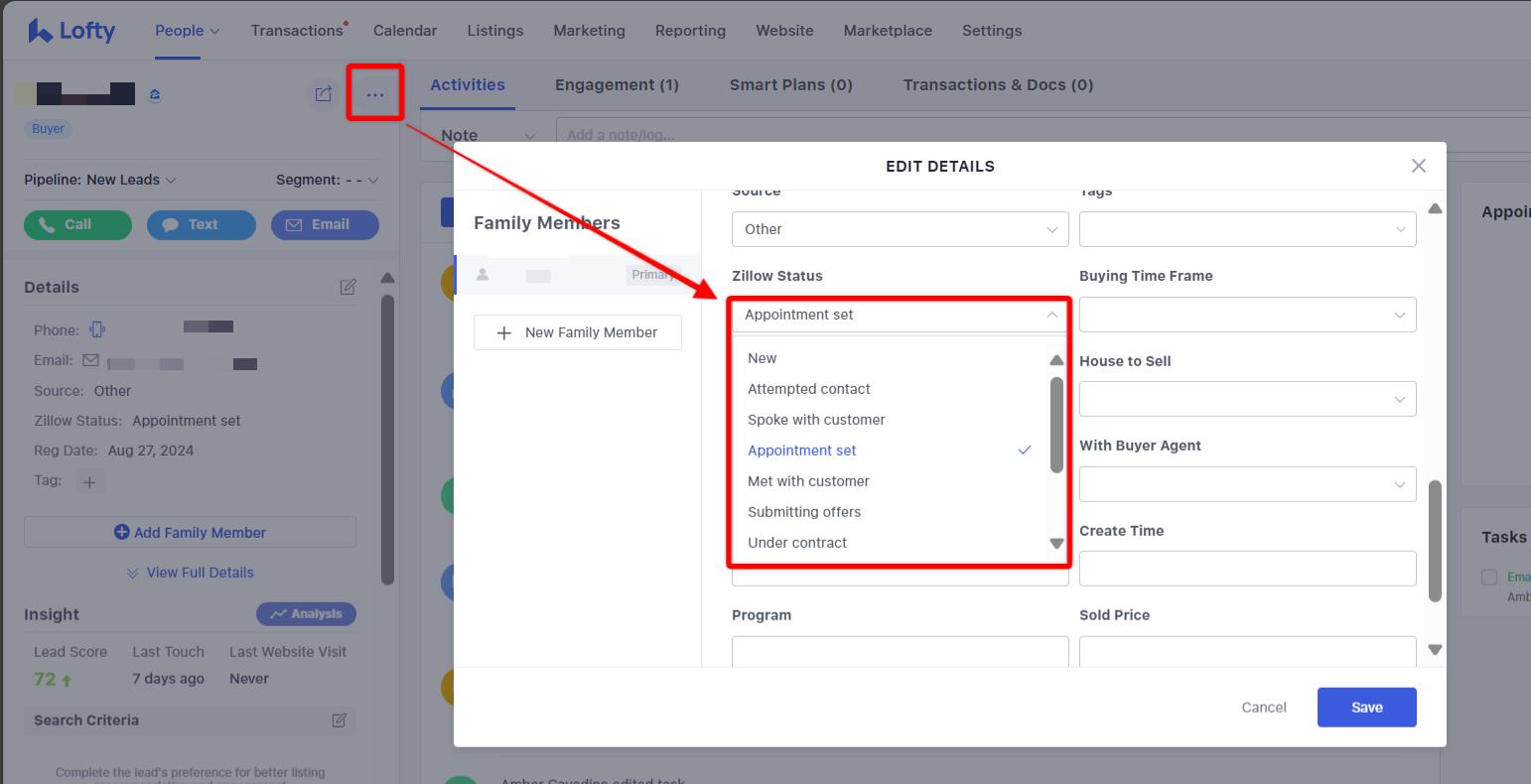Open the Marketing menu item
Image resolution: width=1531 pixels, height=784 pixels.
click(x=589, y=30)
